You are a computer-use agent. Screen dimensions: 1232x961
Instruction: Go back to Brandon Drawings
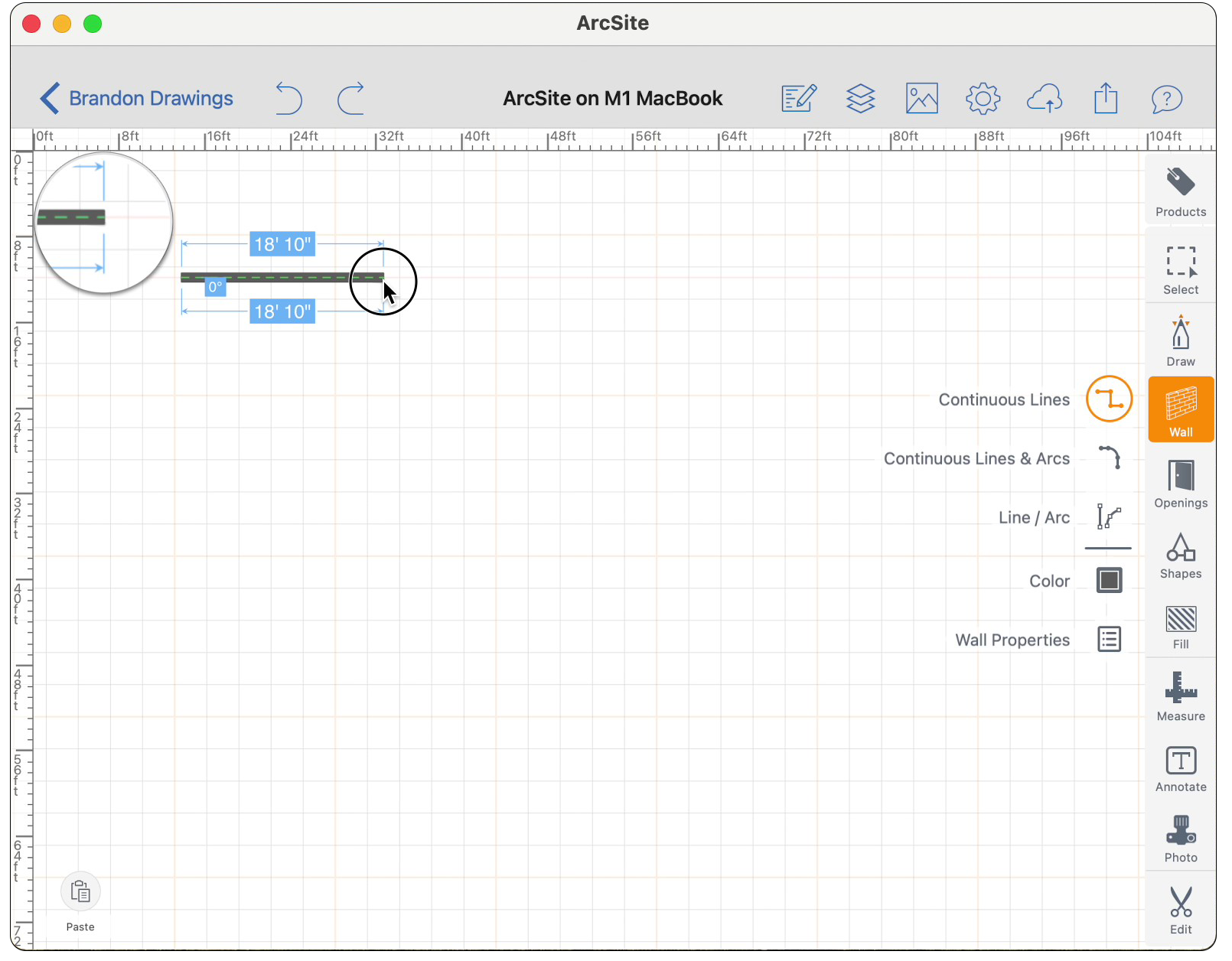tap(136, 99)
